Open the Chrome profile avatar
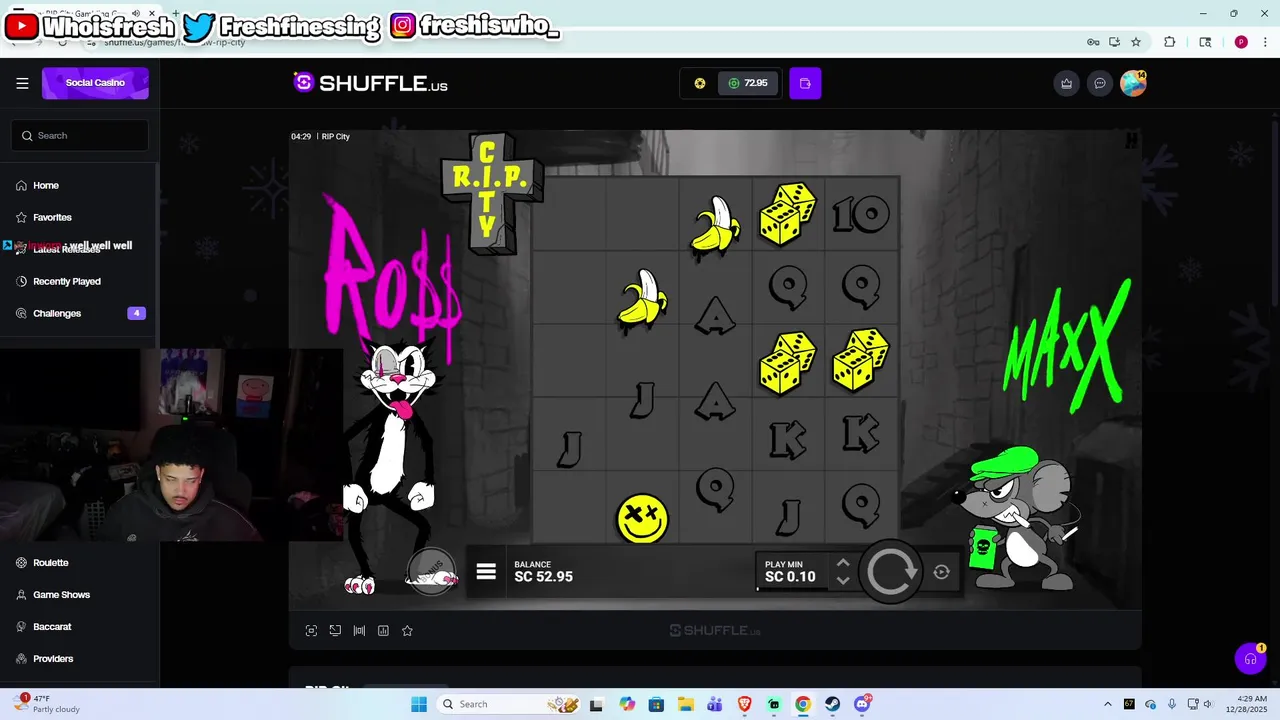 [1241, 42]
